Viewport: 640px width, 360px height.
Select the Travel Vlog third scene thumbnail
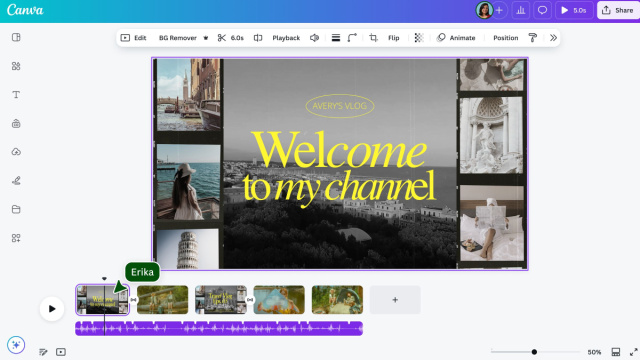(221, 300)
